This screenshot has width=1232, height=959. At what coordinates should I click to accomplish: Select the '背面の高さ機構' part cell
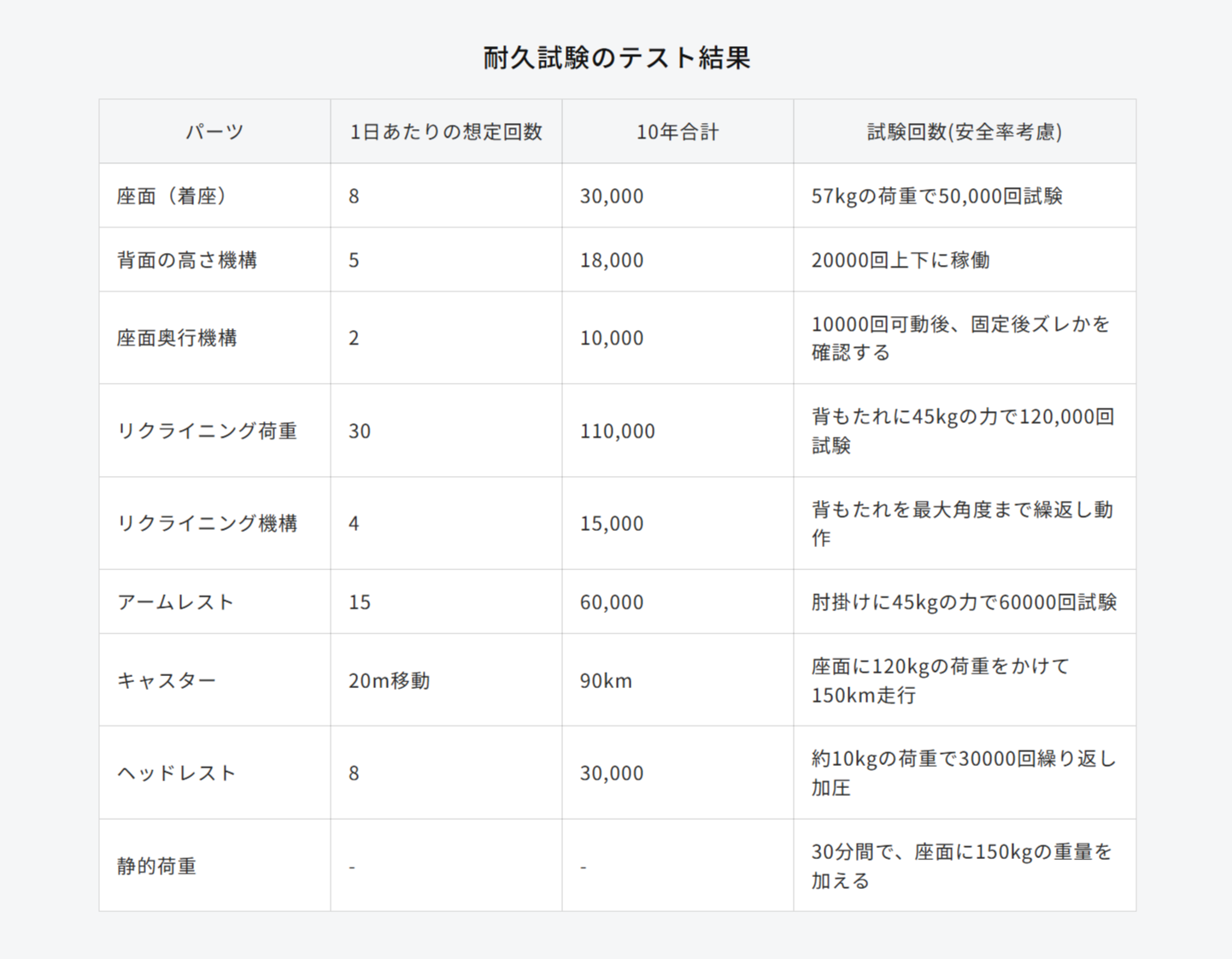point(214,260)
